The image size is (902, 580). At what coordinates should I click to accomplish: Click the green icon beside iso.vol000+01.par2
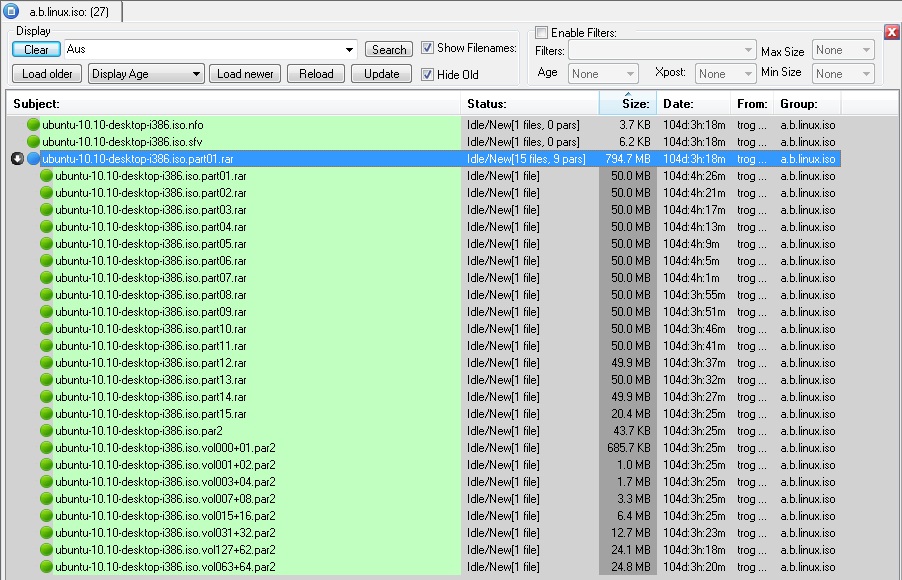tap(47, 448)
